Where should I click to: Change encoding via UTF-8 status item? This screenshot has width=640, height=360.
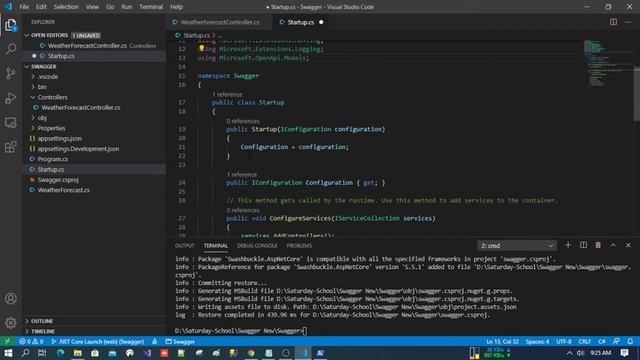click(x=564, y=342)
